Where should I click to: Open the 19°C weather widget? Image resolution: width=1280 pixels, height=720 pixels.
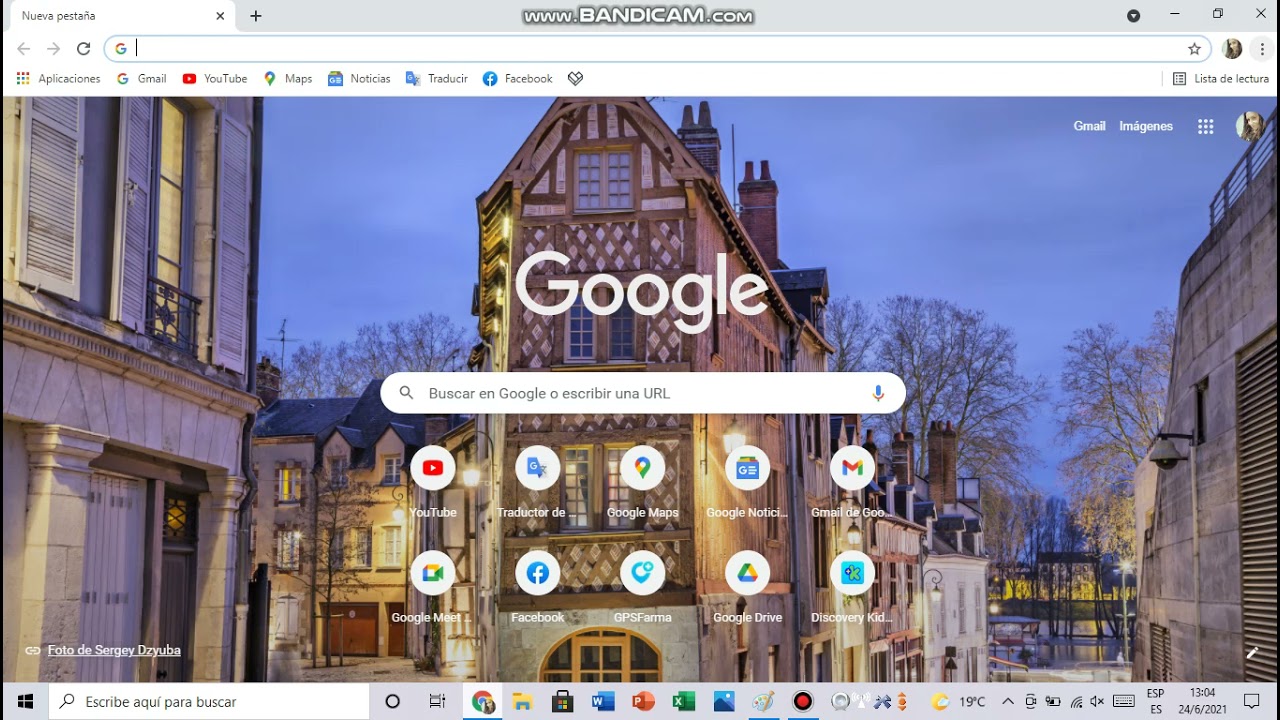point(957,701)
